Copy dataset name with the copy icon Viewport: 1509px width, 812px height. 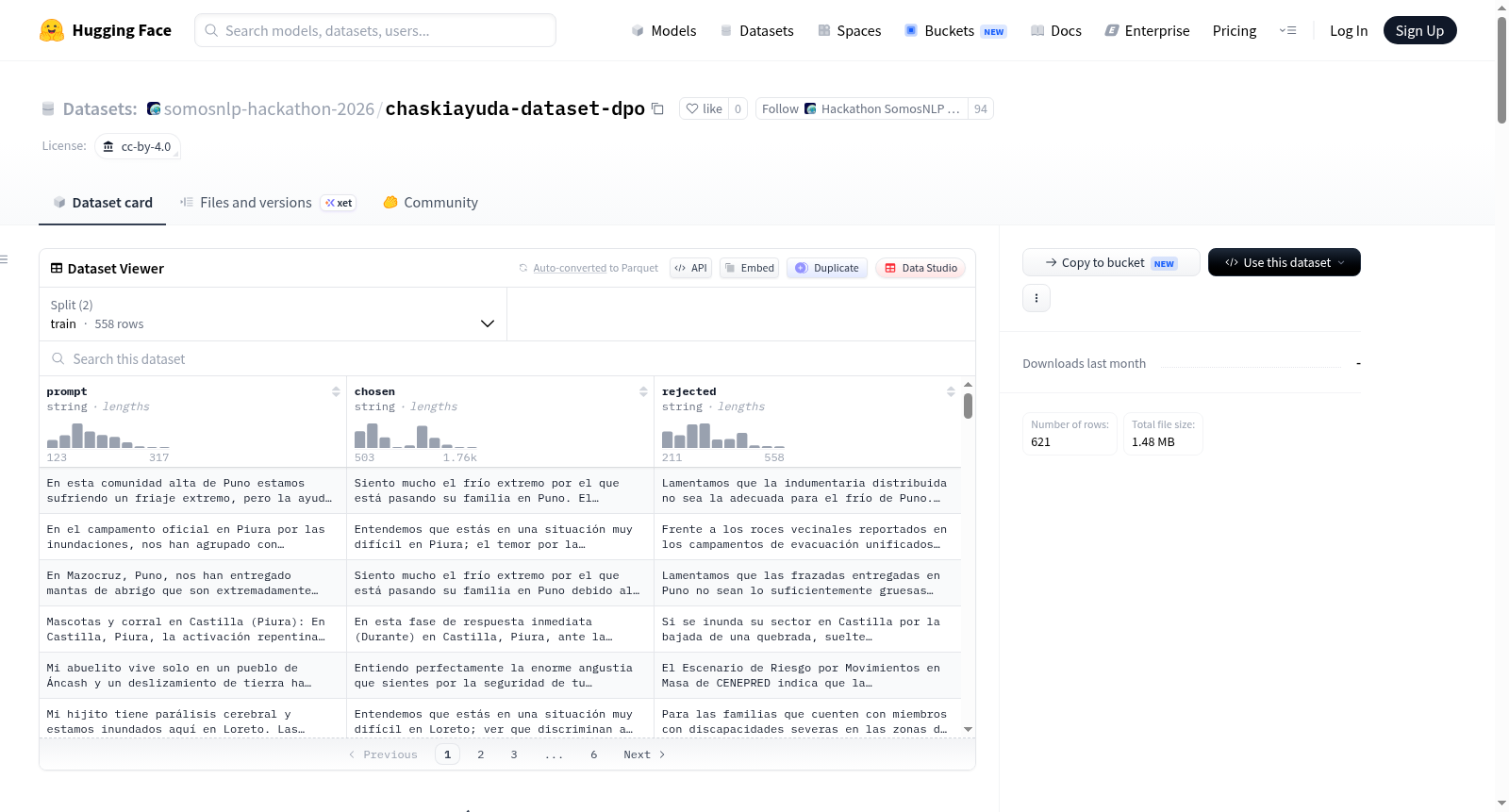657,109
